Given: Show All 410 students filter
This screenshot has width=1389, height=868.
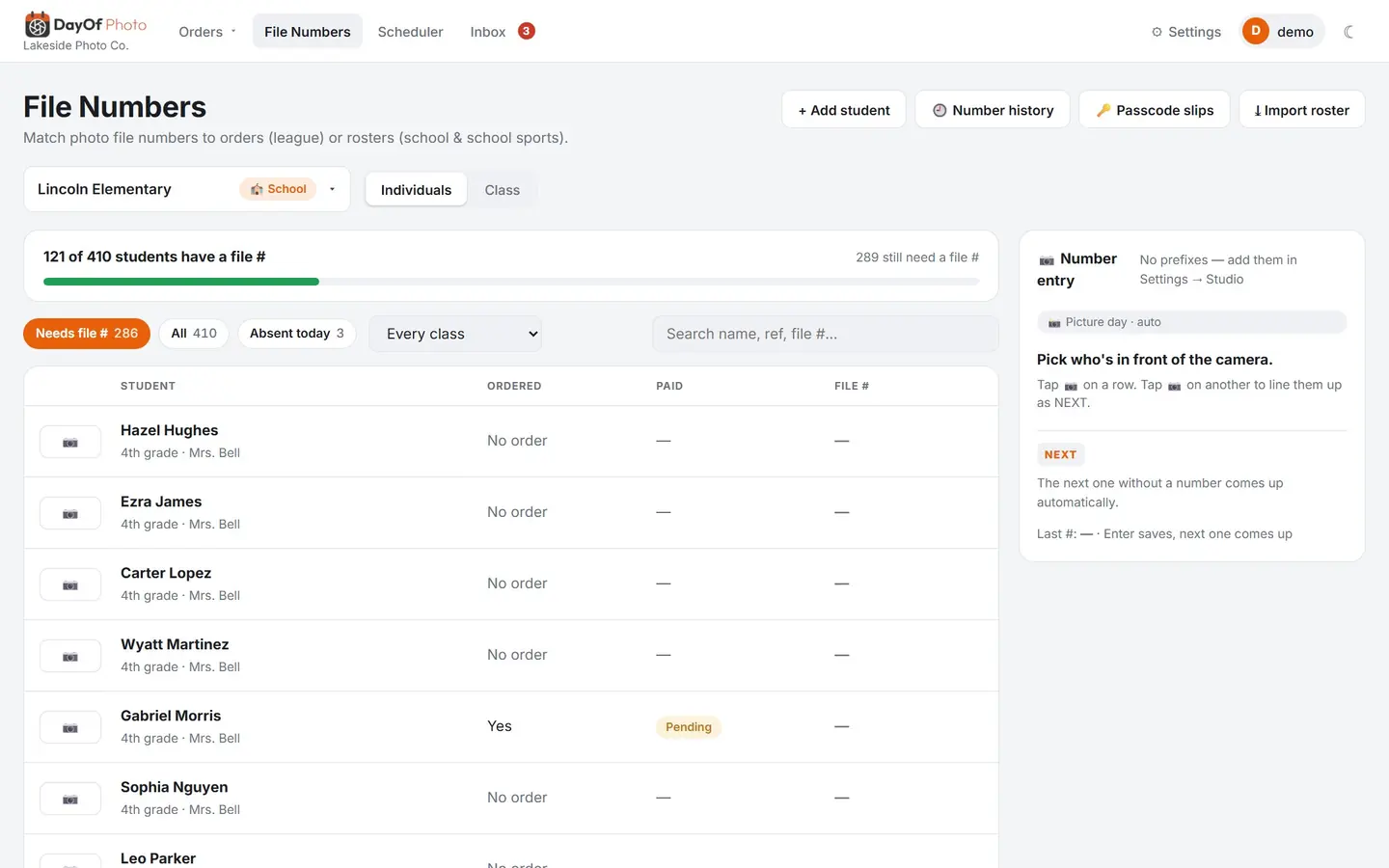Looking at the screenshot, I should tap(194, 334).
